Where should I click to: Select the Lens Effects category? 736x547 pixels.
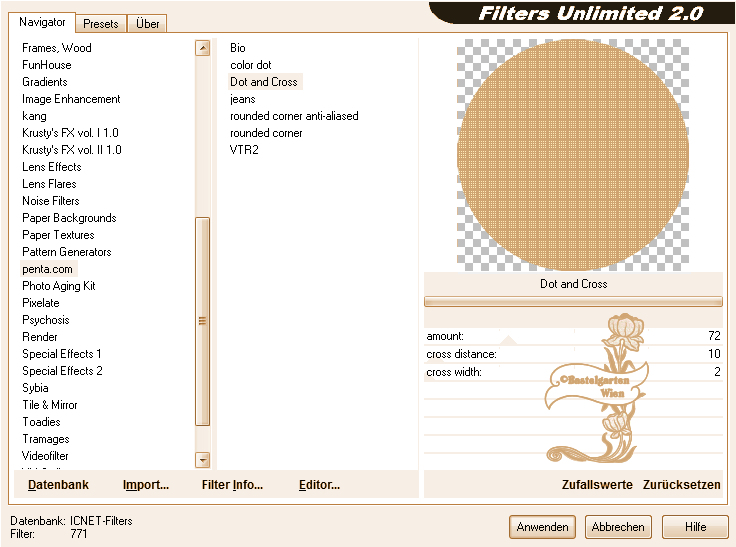[52, 167]
